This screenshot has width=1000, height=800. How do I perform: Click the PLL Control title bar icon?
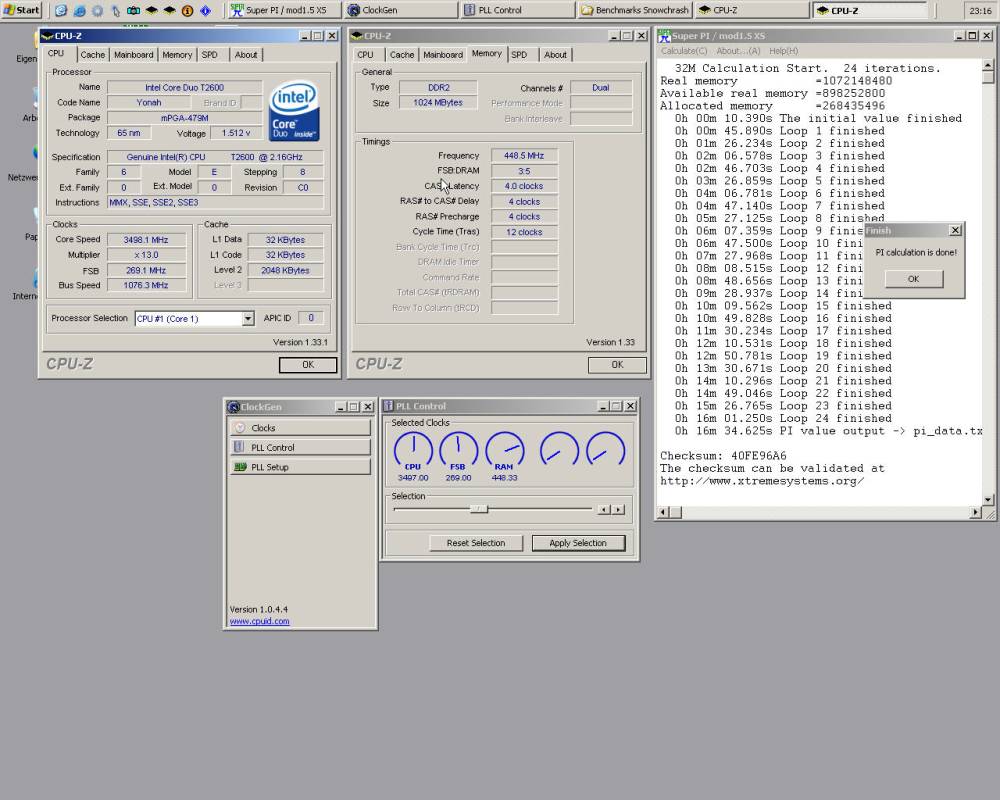[388, 406]
